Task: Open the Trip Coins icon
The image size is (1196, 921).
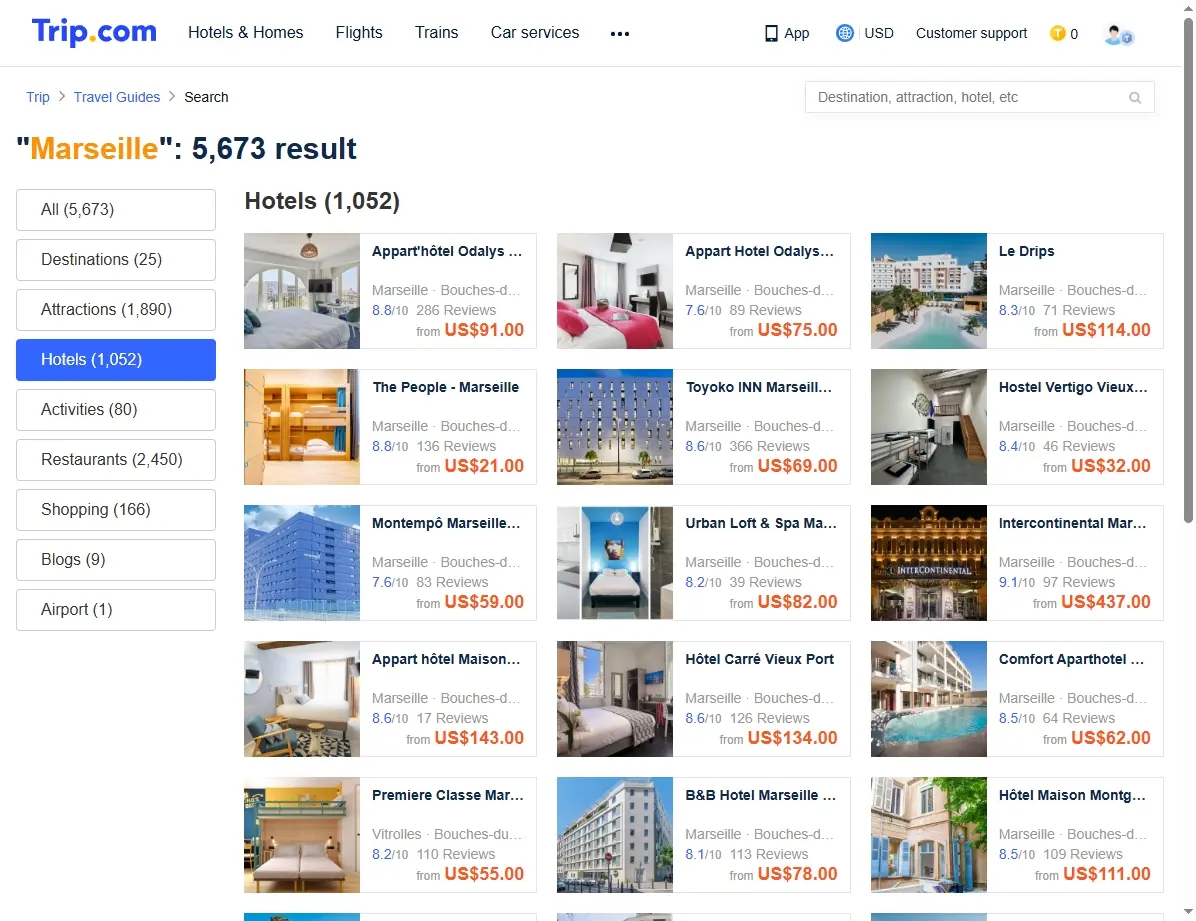Action: [1057, 33]
